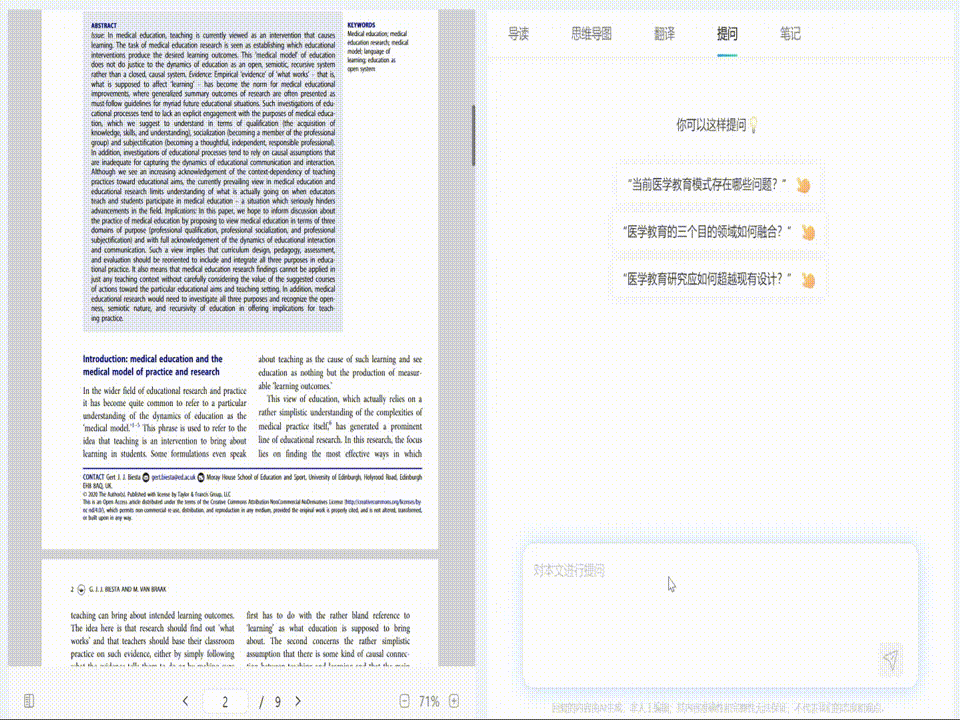Viewport: 960px width, 720px height.
Task: Click the KEYWORDS heading in the PDF
Action: click(x=361, y=25)
